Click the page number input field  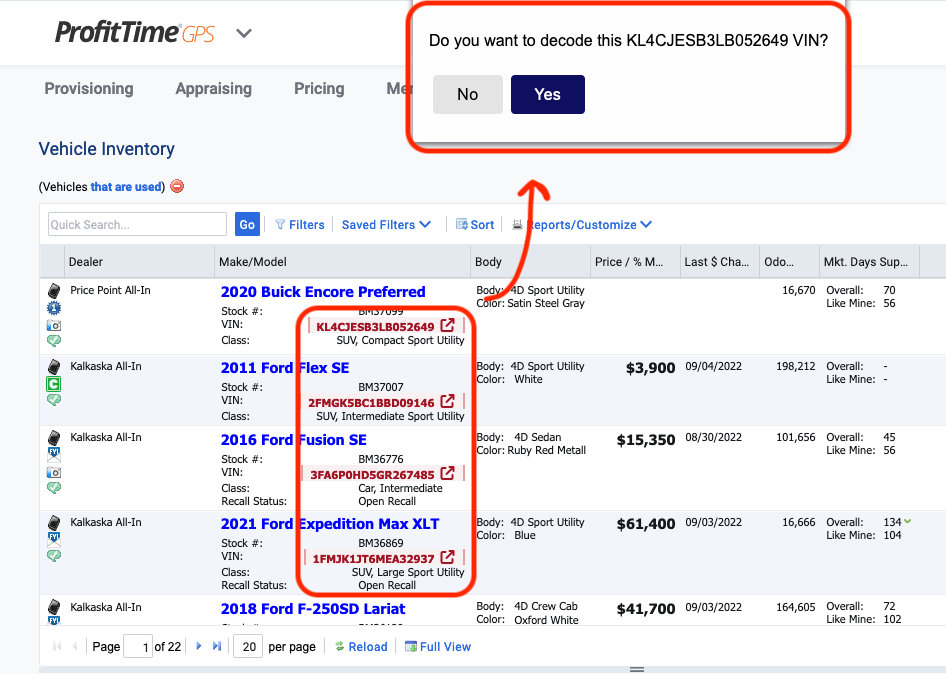pos(138,647)
